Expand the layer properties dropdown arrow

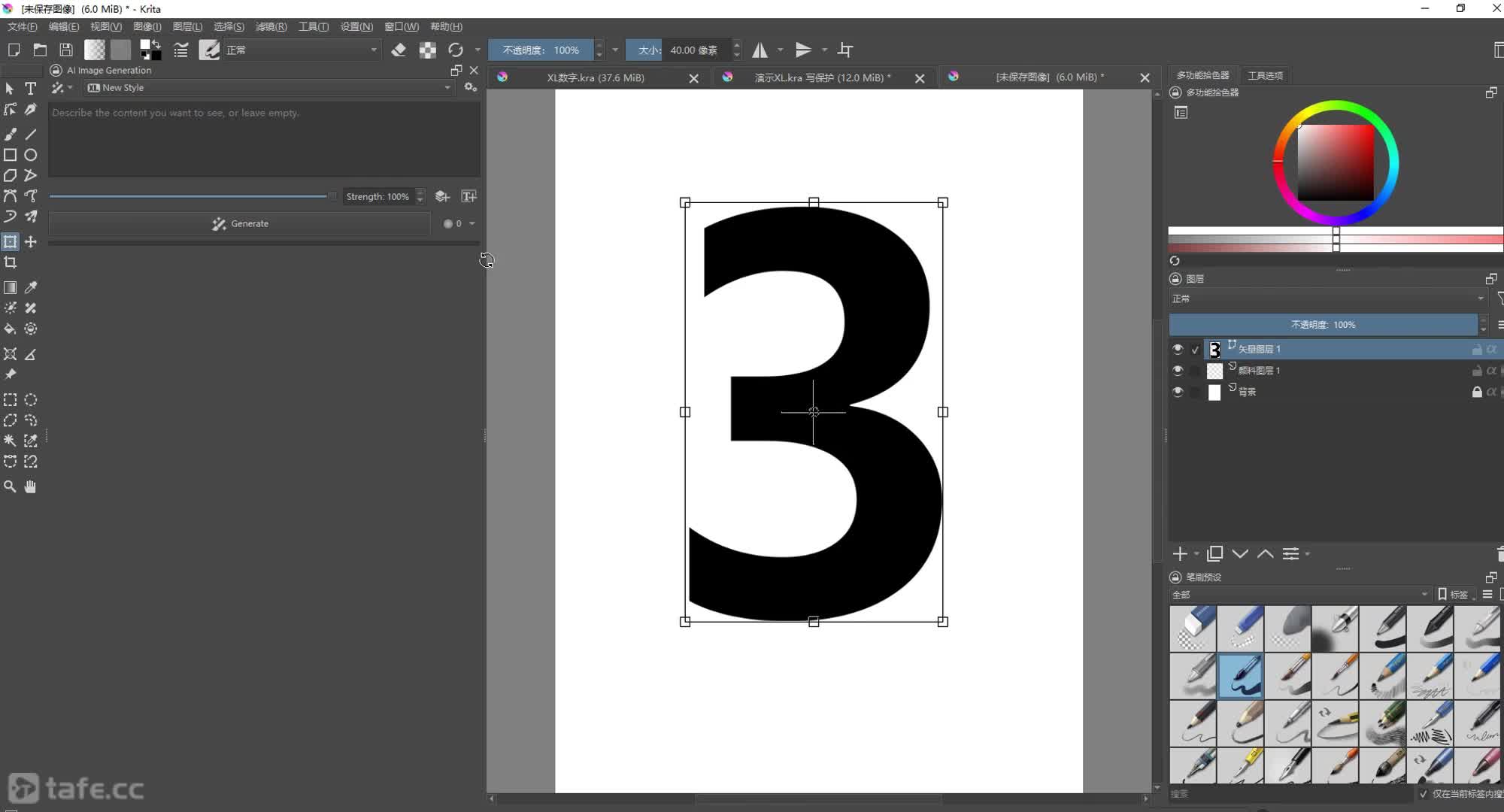coord(1308,554)
